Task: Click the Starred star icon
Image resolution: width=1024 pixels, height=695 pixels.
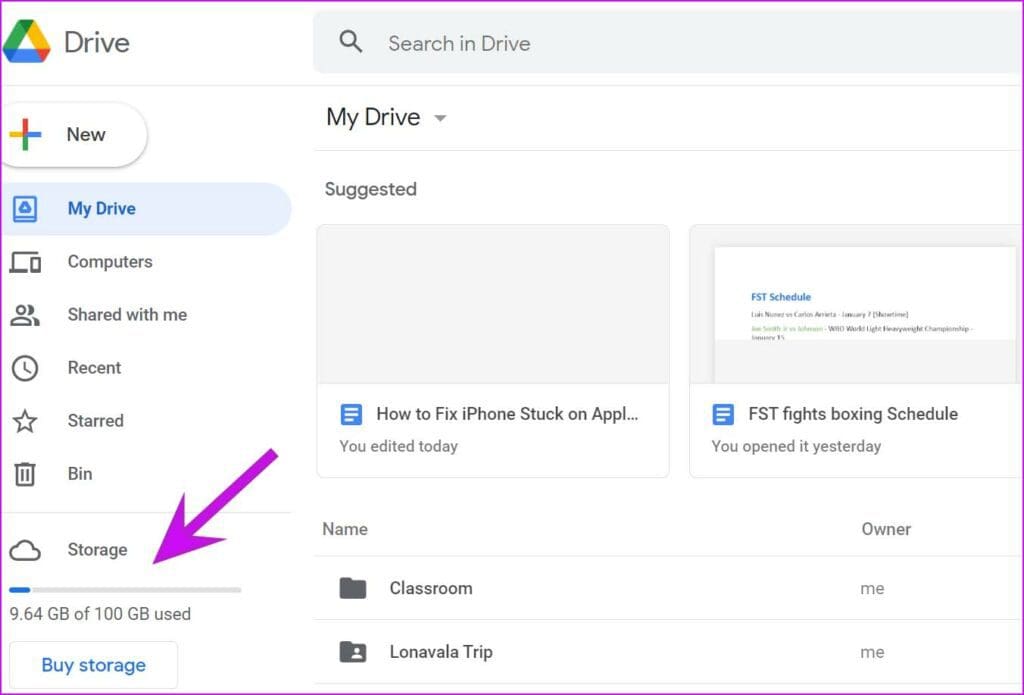Action: coord(25,421)
